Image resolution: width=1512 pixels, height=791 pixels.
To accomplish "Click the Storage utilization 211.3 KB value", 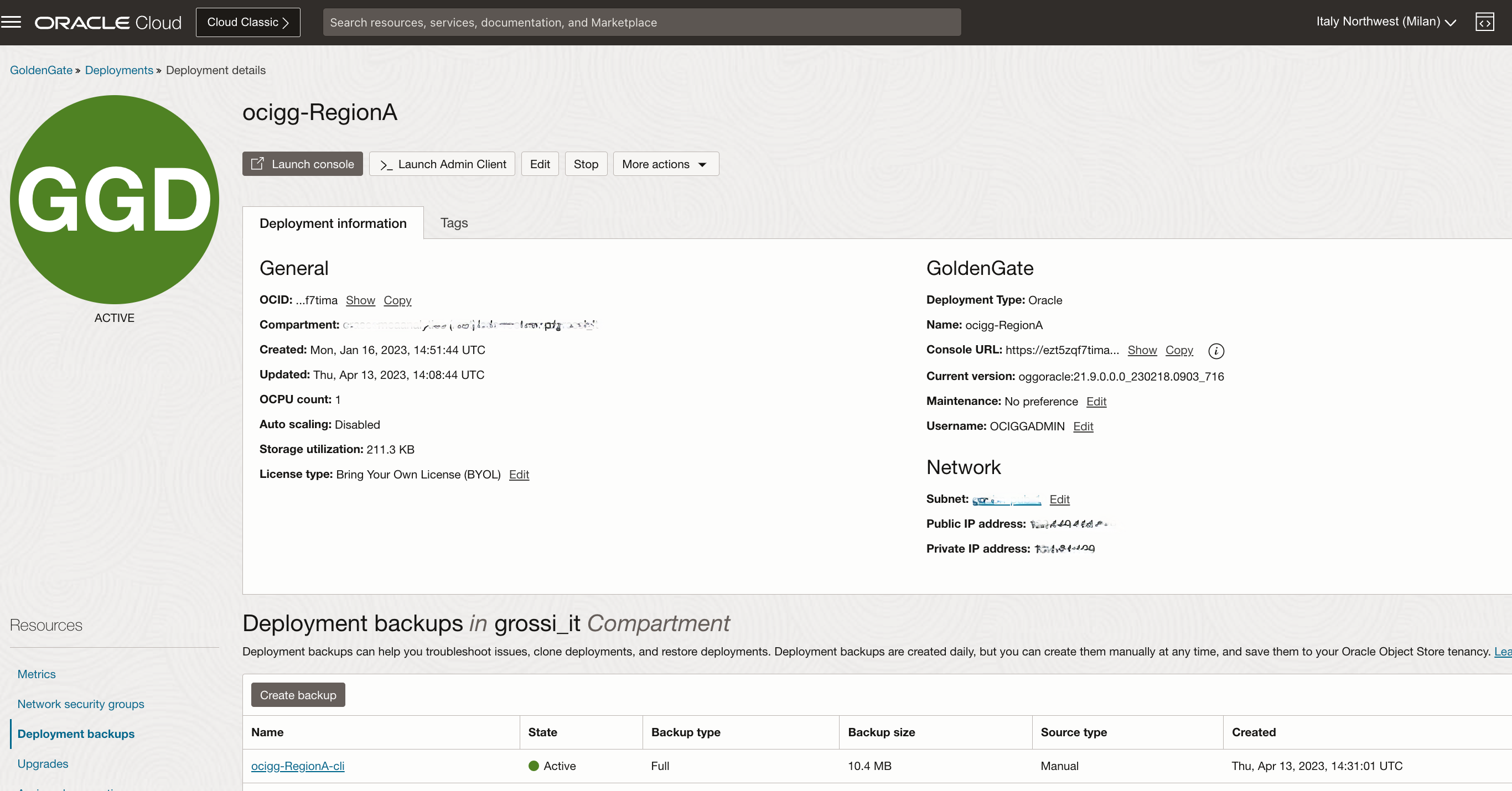I will (x=390, y=450).
